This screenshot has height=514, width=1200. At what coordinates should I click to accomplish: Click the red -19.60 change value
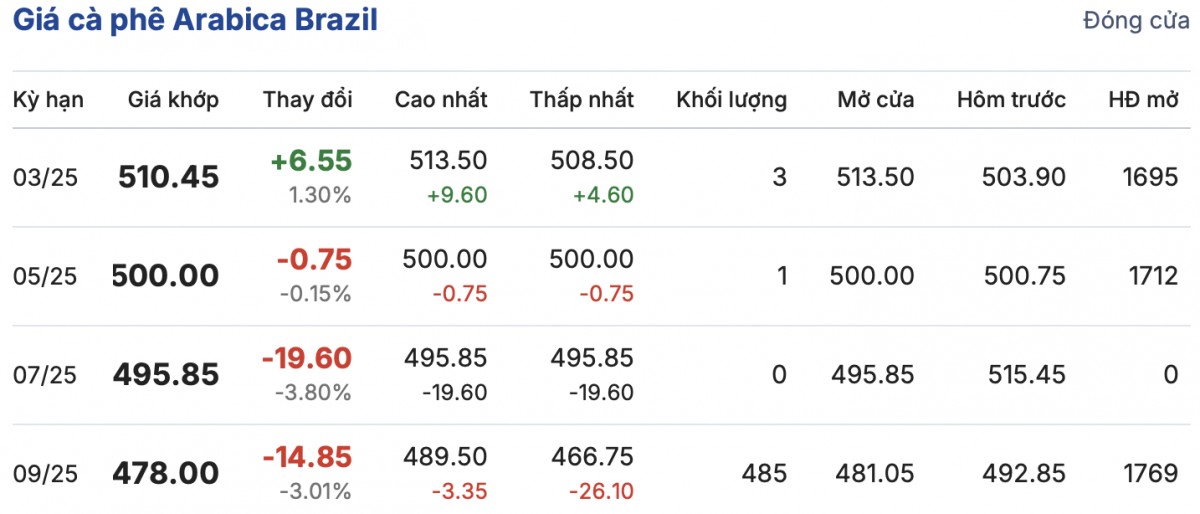pyautogui.click(x=306, y=358)
